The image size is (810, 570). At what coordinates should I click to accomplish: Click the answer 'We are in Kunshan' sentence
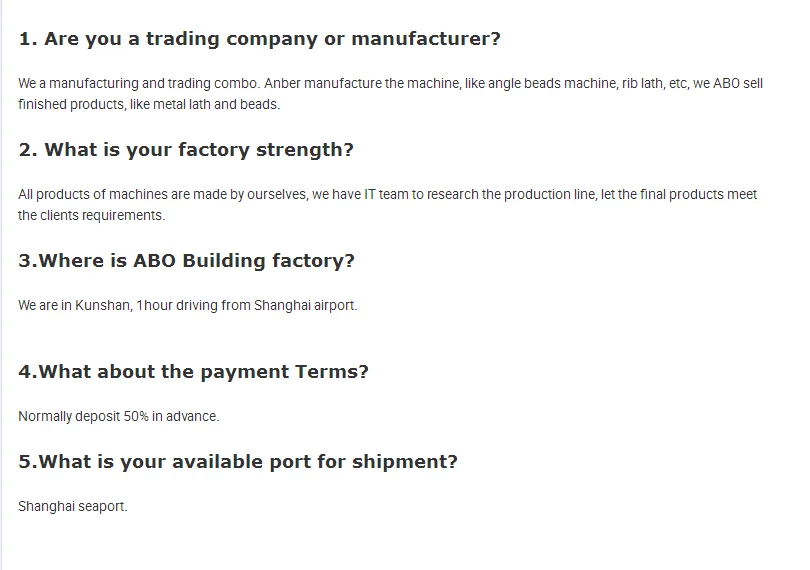click(x=187, y=305)
